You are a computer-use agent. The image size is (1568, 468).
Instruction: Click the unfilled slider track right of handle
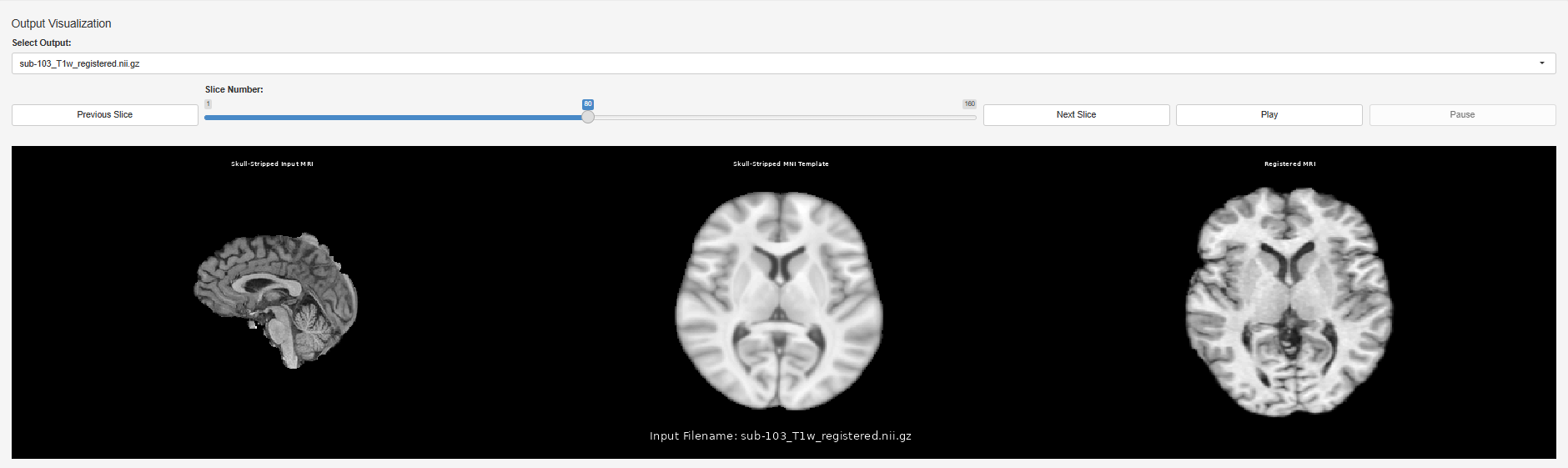[x=784, y=118]
